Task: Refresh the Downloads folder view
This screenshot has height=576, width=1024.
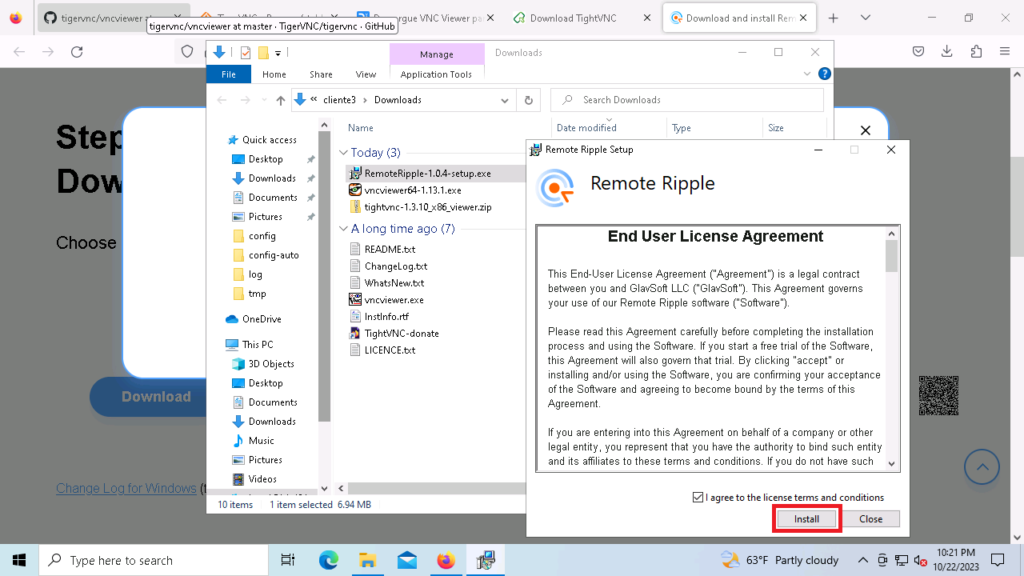Action: click(x=528, y=101)
